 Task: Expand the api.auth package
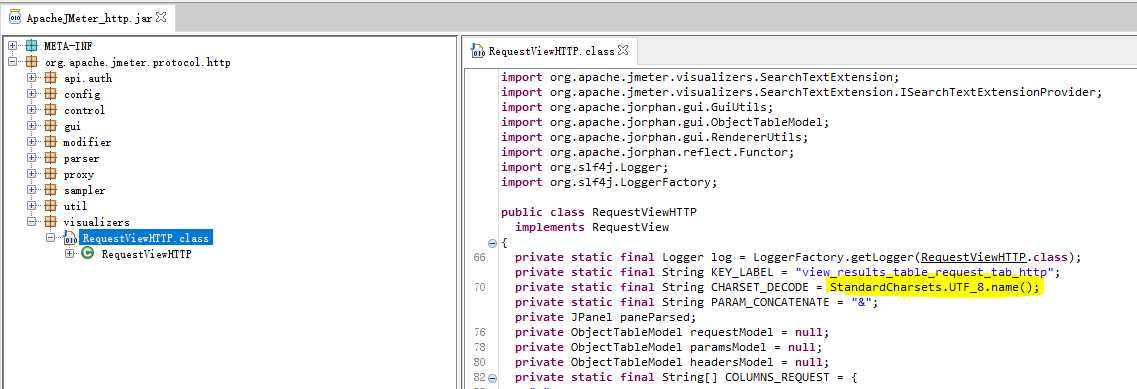[x=31, y=78]
